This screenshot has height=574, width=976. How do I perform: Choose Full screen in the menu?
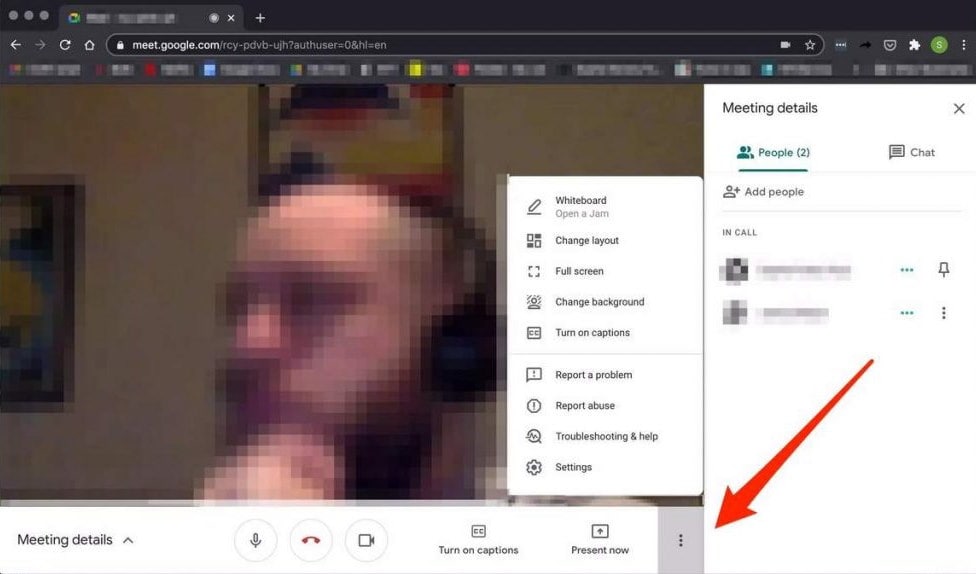tap(604, 271)
